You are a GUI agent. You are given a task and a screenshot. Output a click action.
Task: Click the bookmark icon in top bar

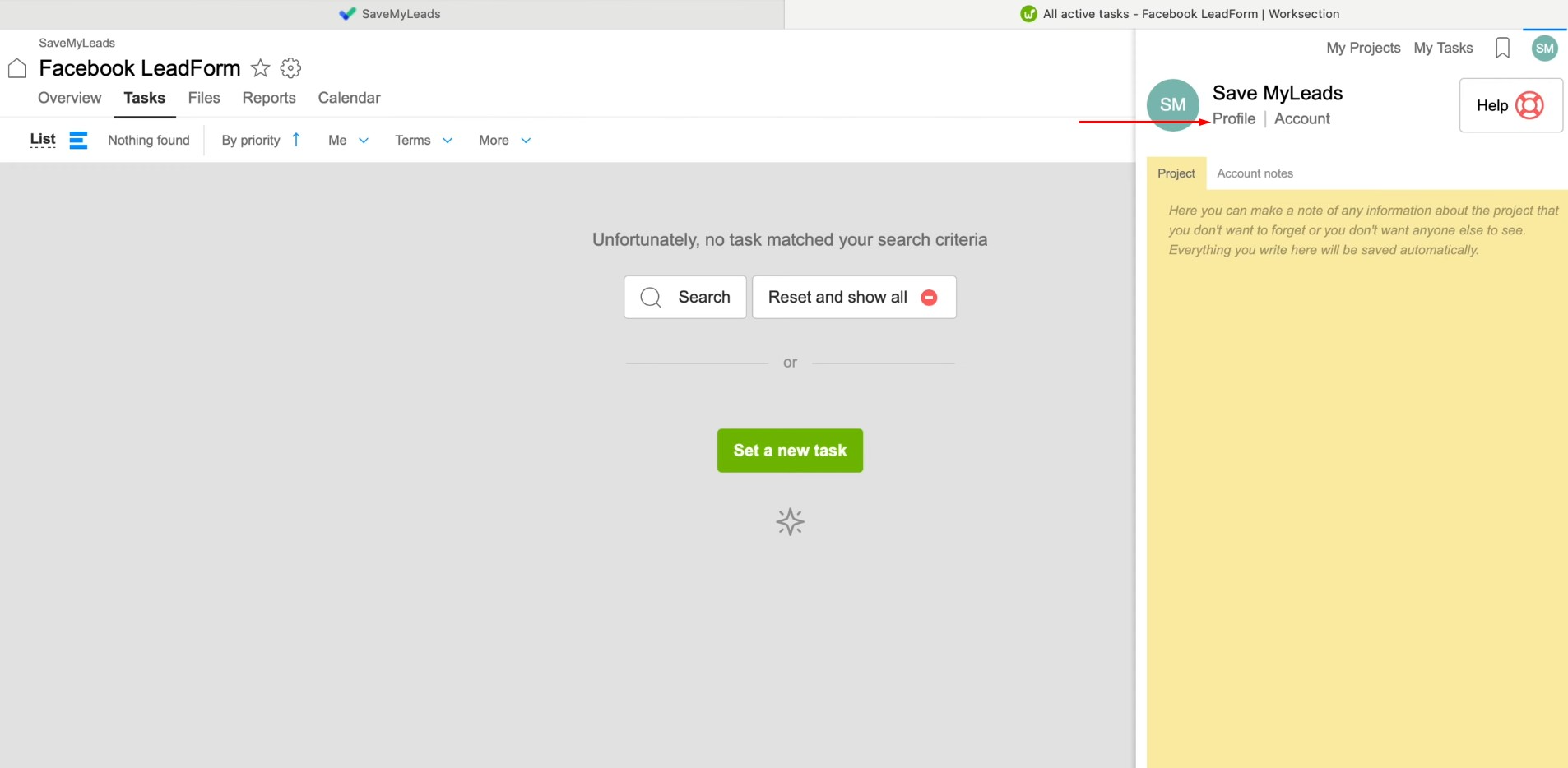click(1502, 48)
